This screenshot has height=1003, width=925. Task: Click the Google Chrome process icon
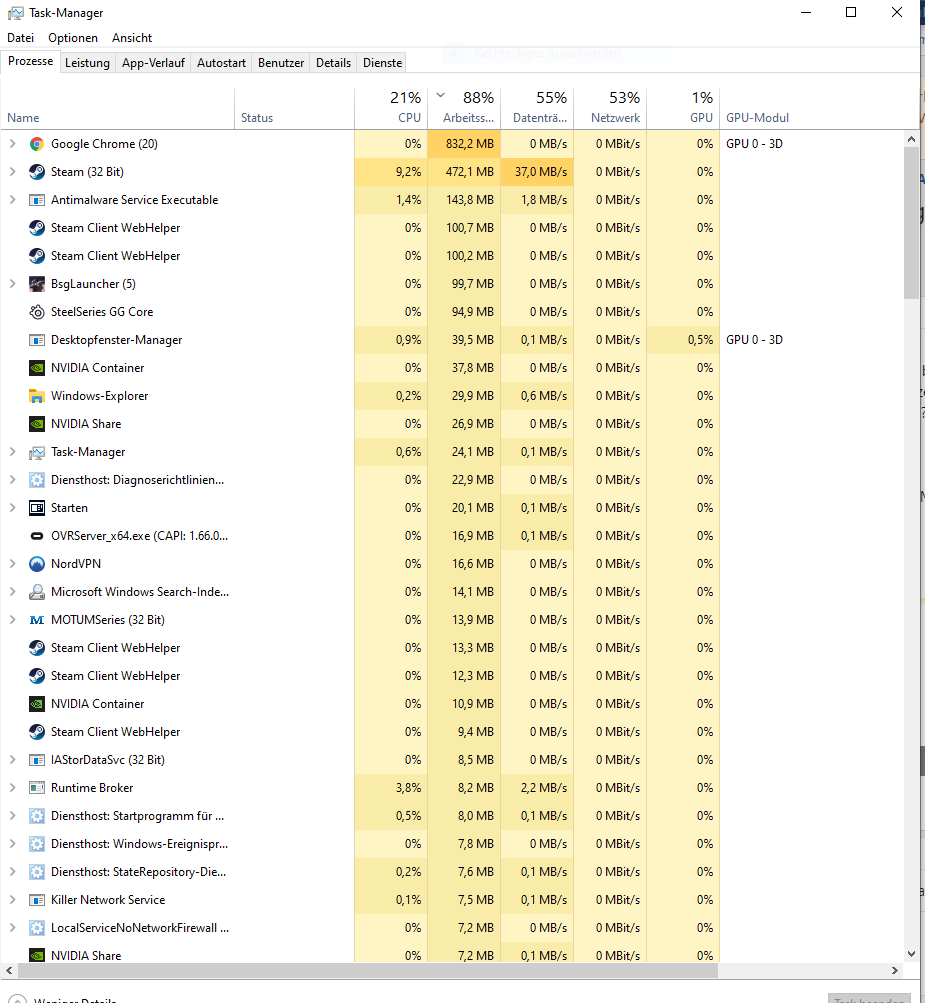[37, 144]
